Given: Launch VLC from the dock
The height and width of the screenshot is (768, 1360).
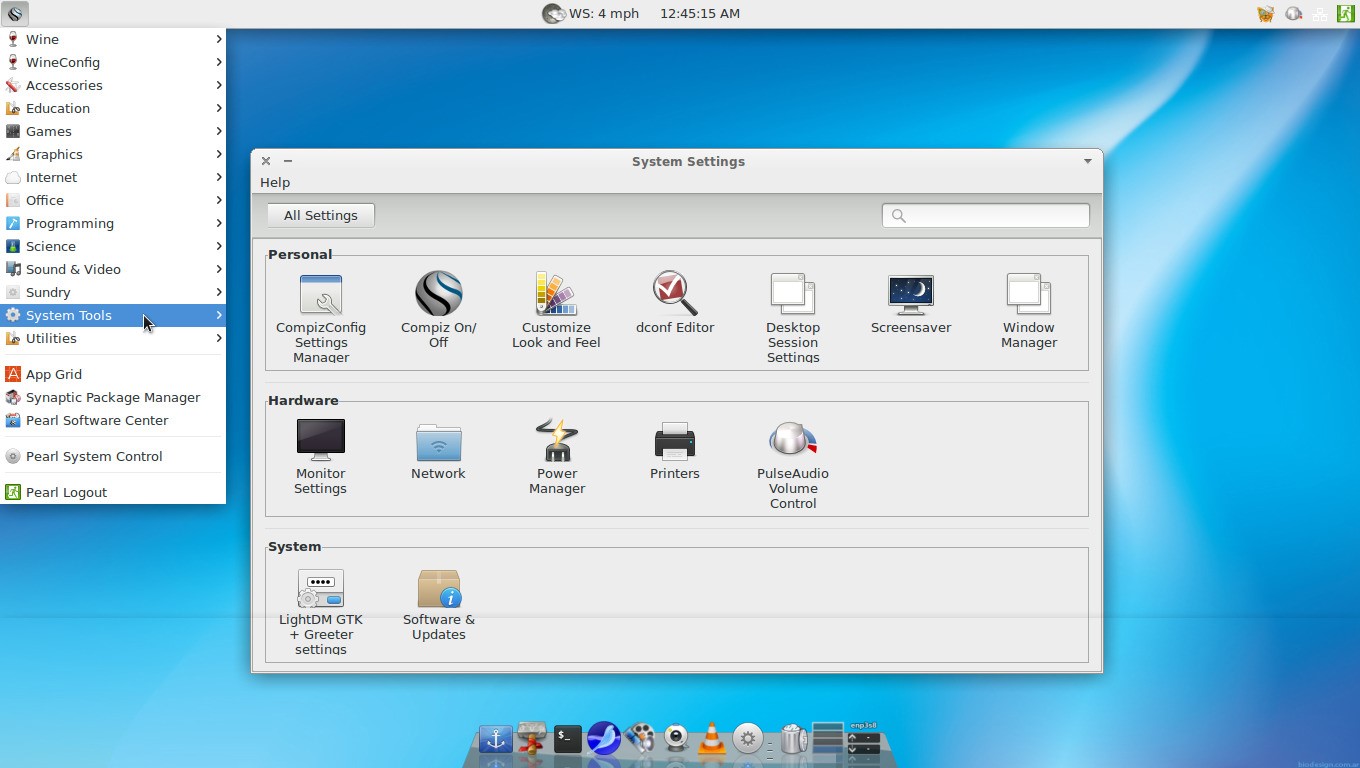Looking at the screenshot, I should (711, 740).
